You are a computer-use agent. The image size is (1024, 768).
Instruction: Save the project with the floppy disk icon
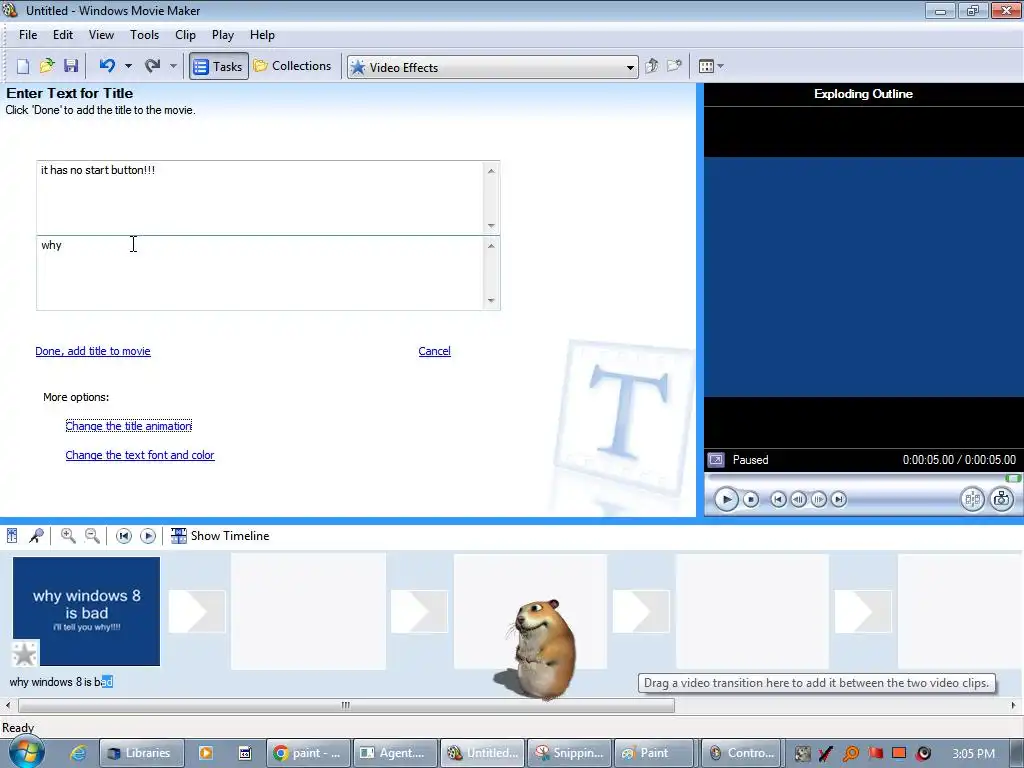click(71, 66)
